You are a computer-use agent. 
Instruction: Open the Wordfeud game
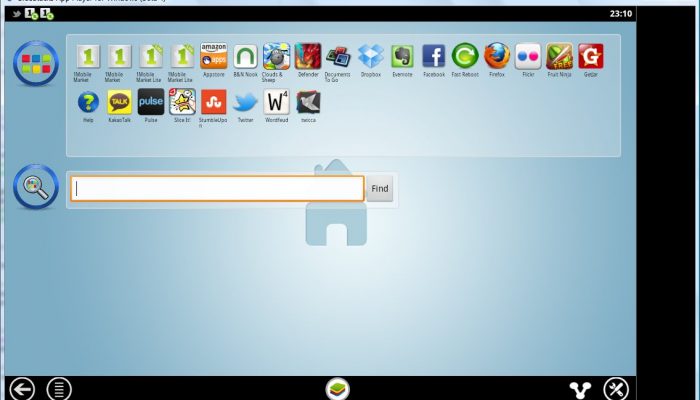point(276,102)
